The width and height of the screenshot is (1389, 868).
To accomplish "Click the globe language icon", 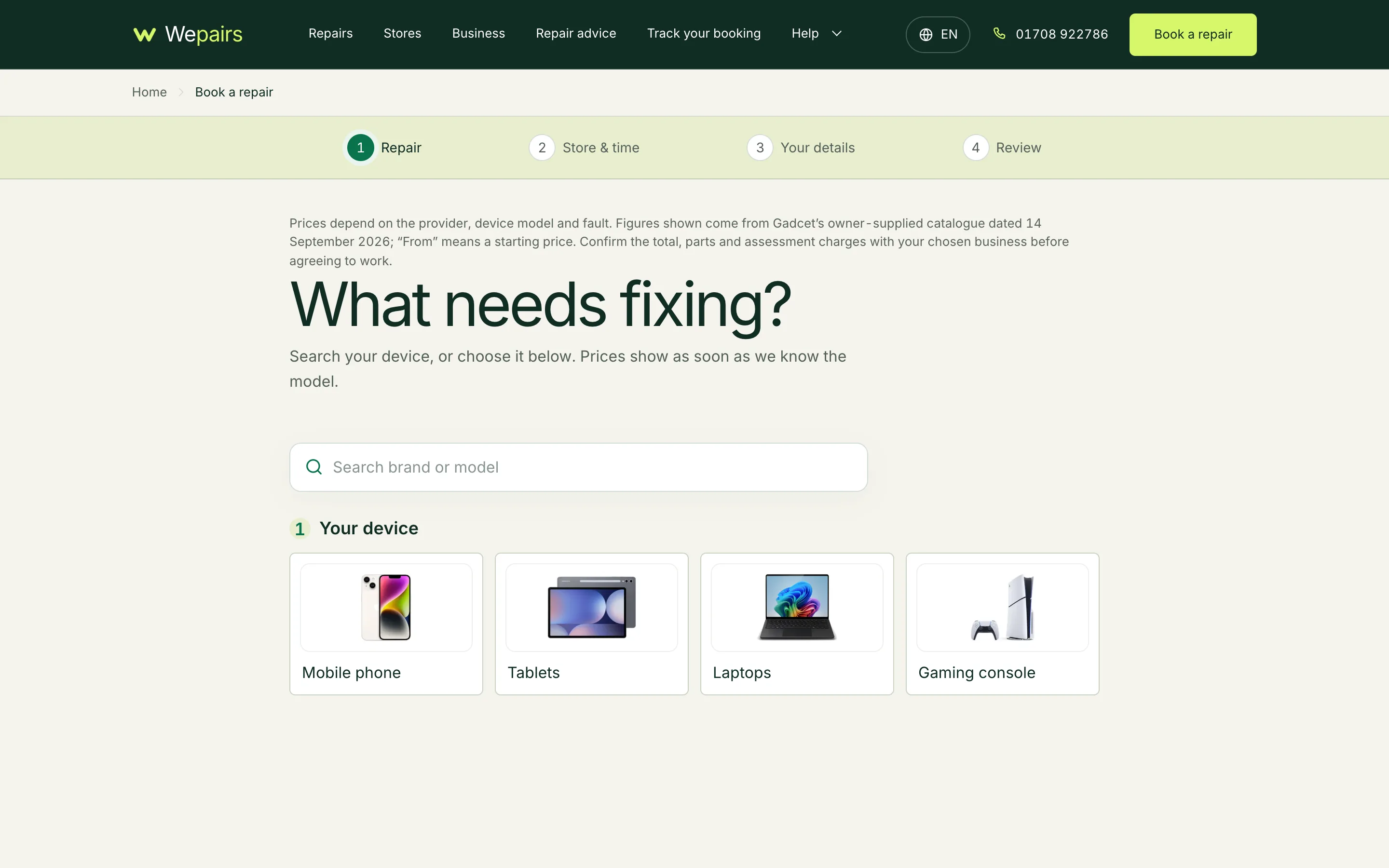I will point(926,34).
